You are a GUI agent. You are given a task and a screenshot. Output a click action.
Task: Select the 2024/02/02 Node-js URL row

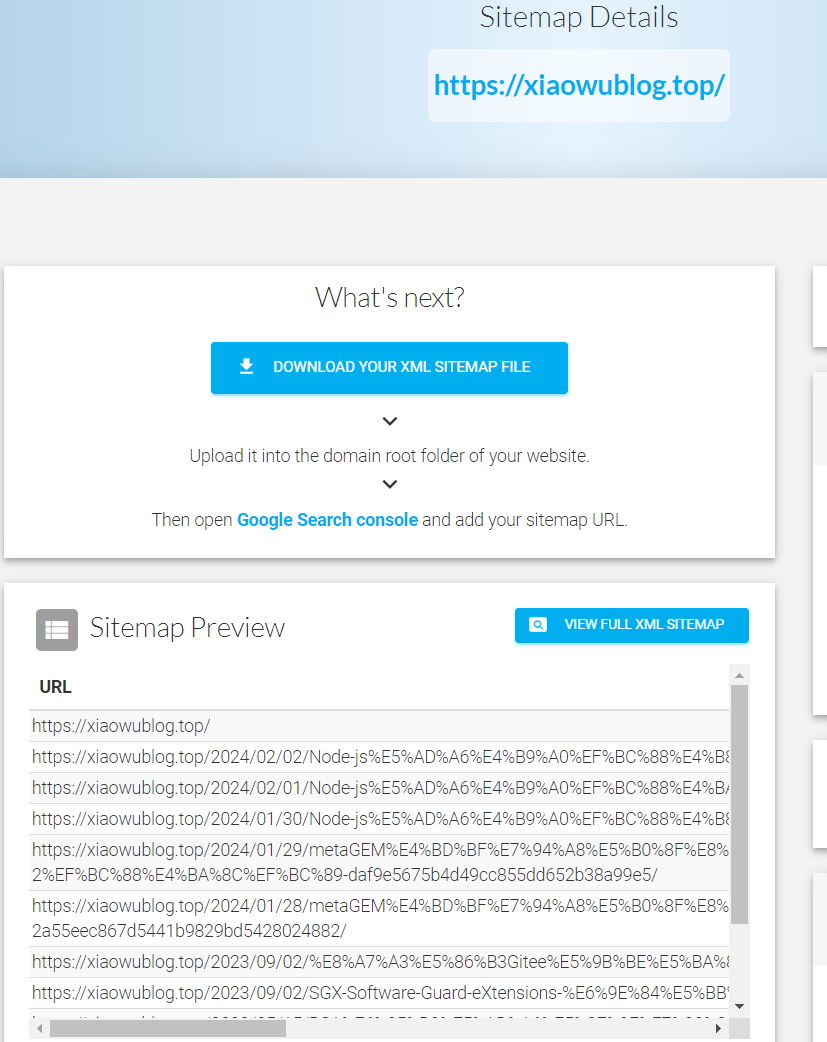pos(380,757)
